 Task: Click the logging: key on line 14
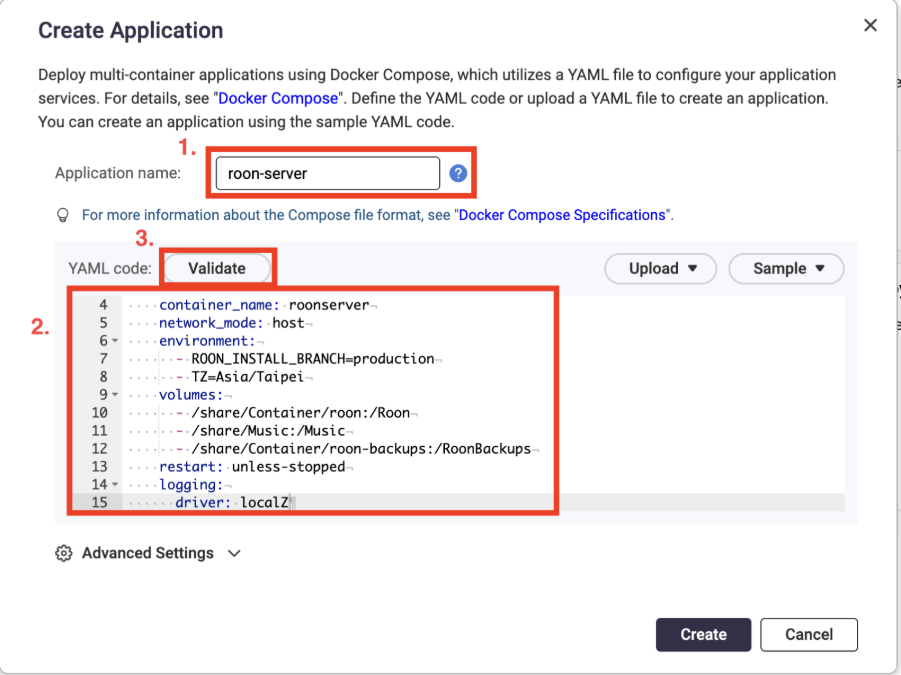coord(191,485)
